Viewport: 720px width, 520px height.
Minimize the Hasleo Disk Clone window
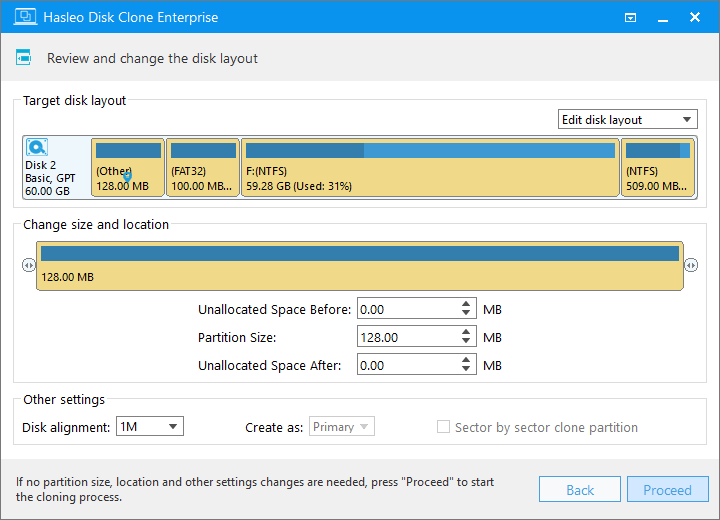(663, 18)
